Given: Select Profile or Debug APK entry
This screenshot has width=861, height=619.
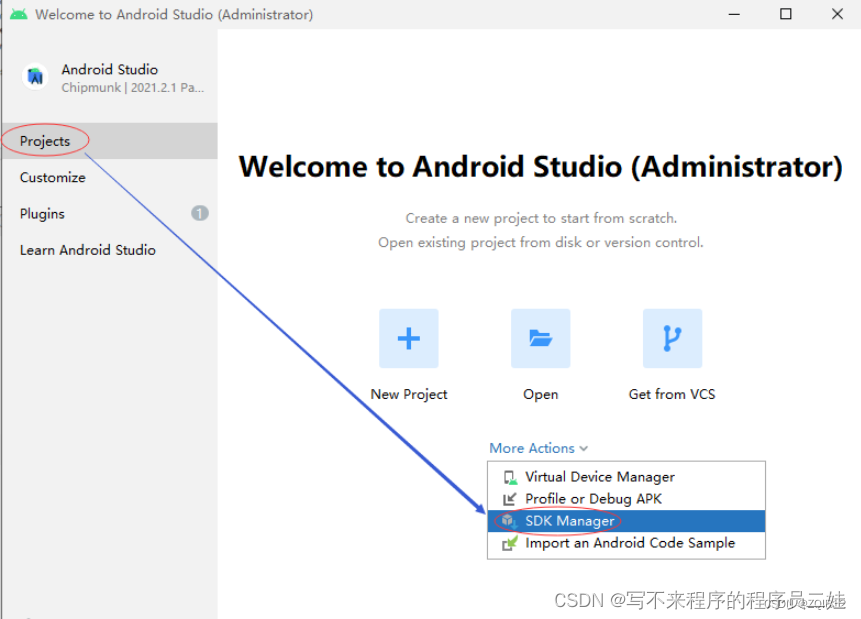Looking at the screenshot, I should tap(626, 499).
